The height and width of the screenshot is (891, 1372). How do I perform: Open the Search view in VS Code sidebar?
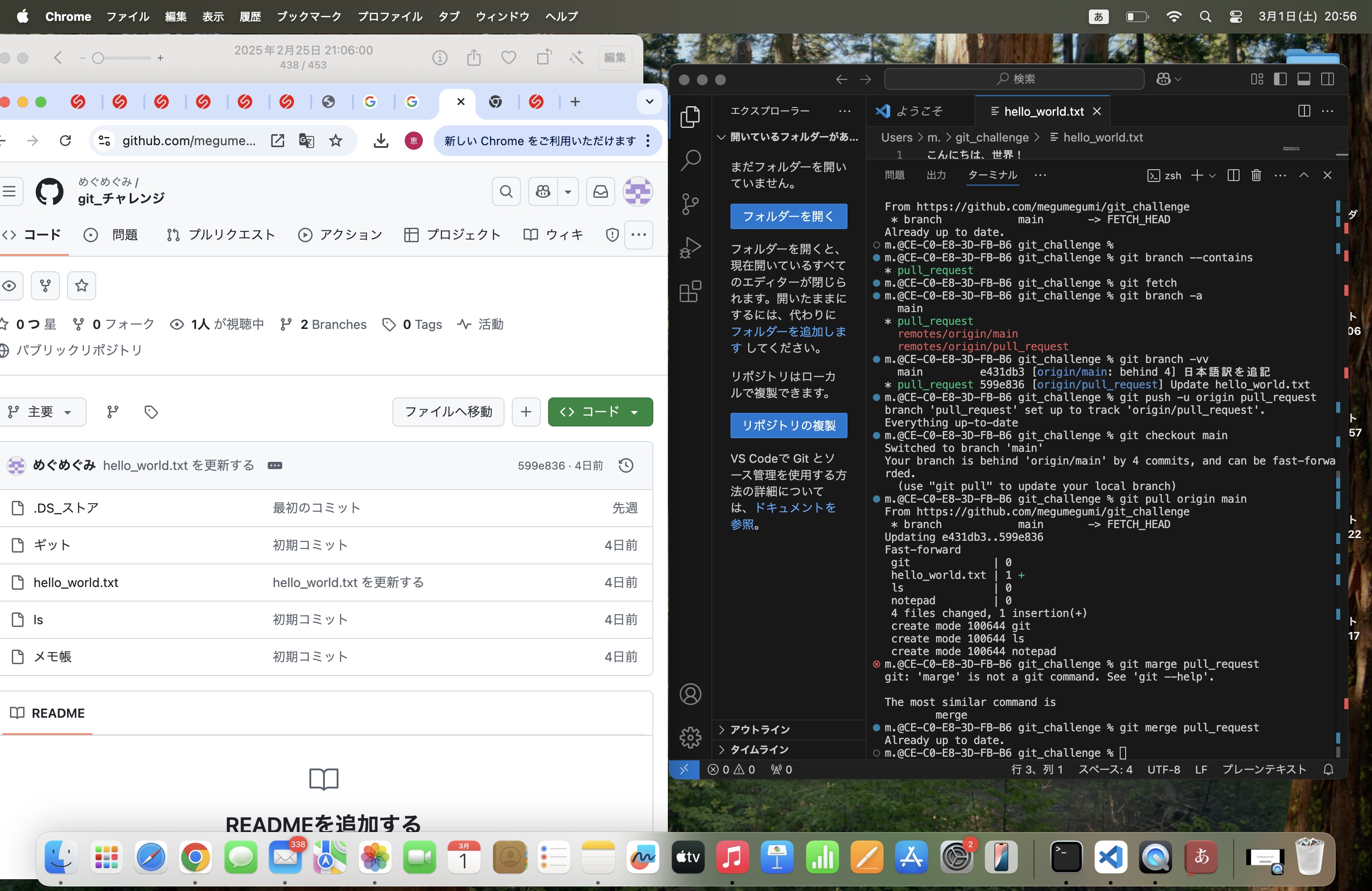[690, 160]
